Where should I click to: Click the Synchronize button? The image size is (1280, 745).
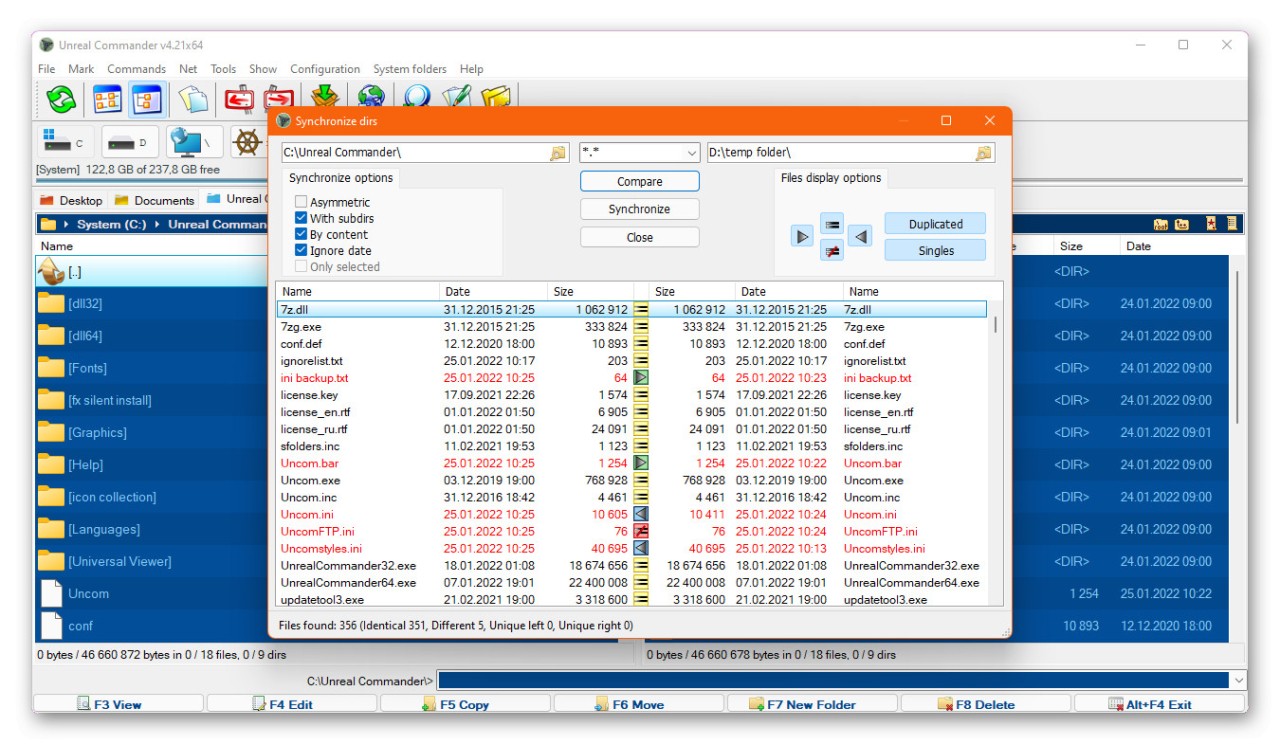639,209
